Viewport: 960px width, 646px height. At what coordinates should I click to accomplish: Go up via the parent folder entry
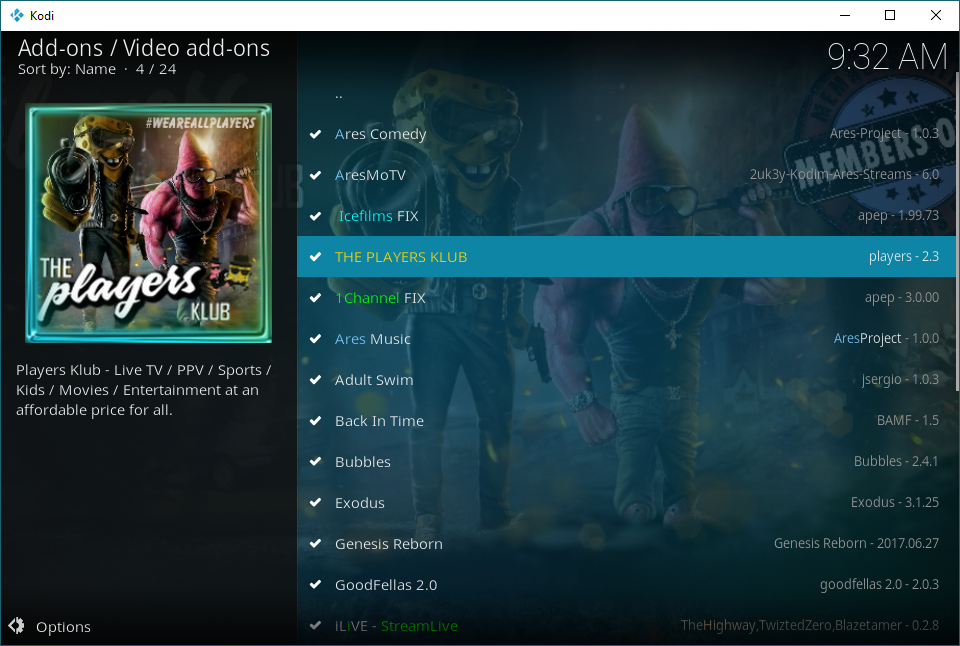pos(339,94)
